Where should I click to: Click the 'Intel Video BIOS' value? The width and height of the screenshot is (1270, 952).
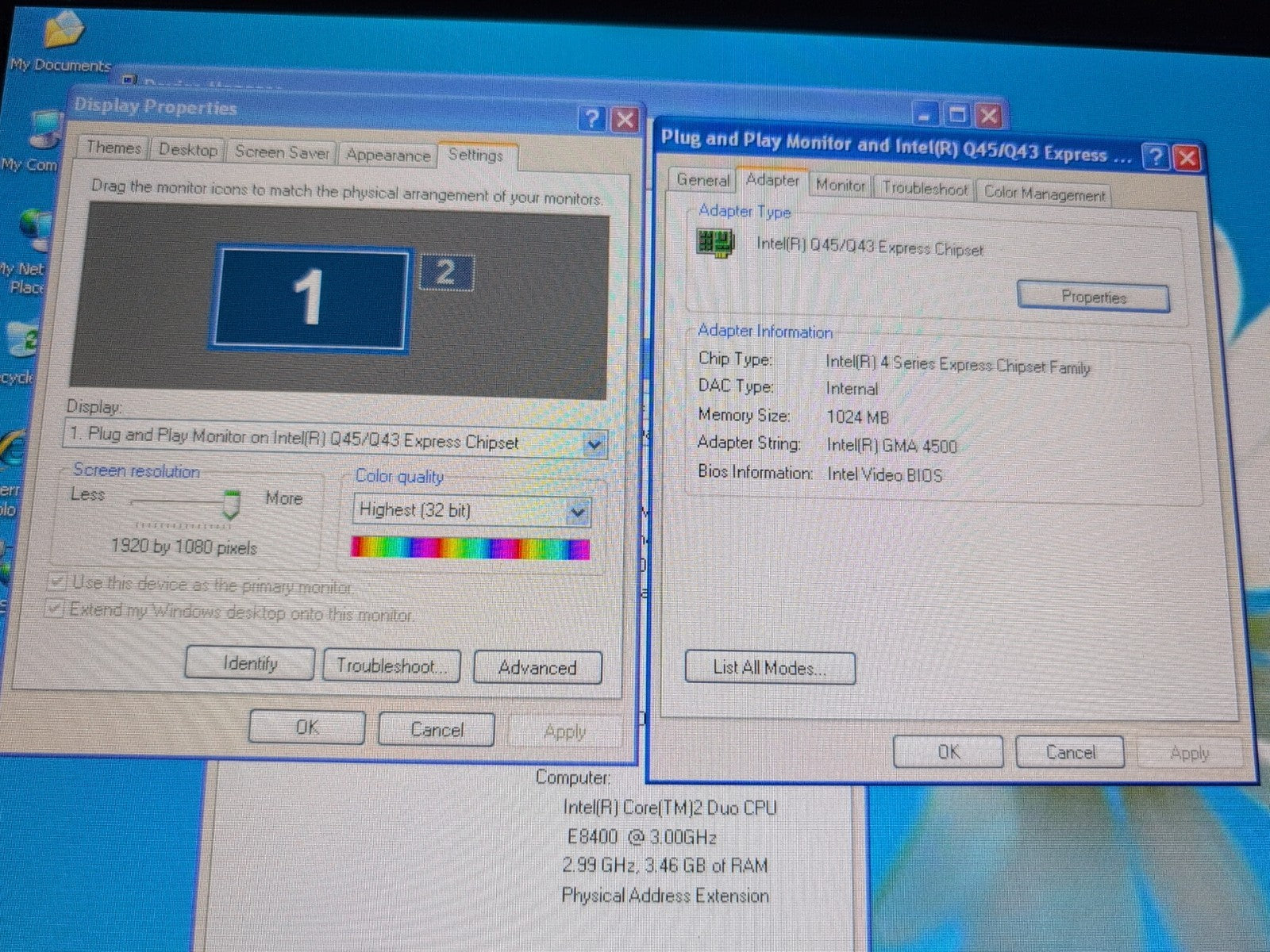tap(884, 475)
